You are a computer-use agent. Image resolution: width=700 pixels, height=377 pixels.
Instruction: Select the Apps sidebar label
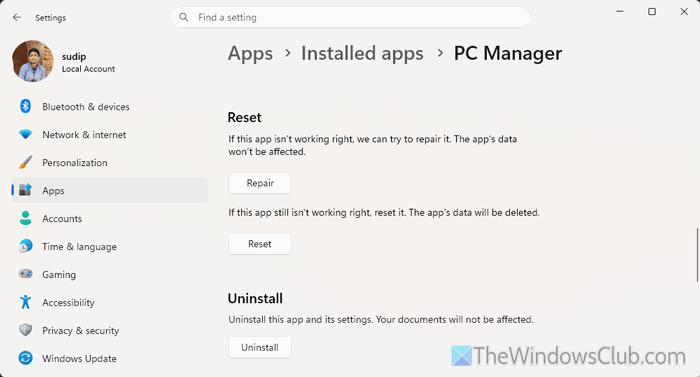coord(53,191)
